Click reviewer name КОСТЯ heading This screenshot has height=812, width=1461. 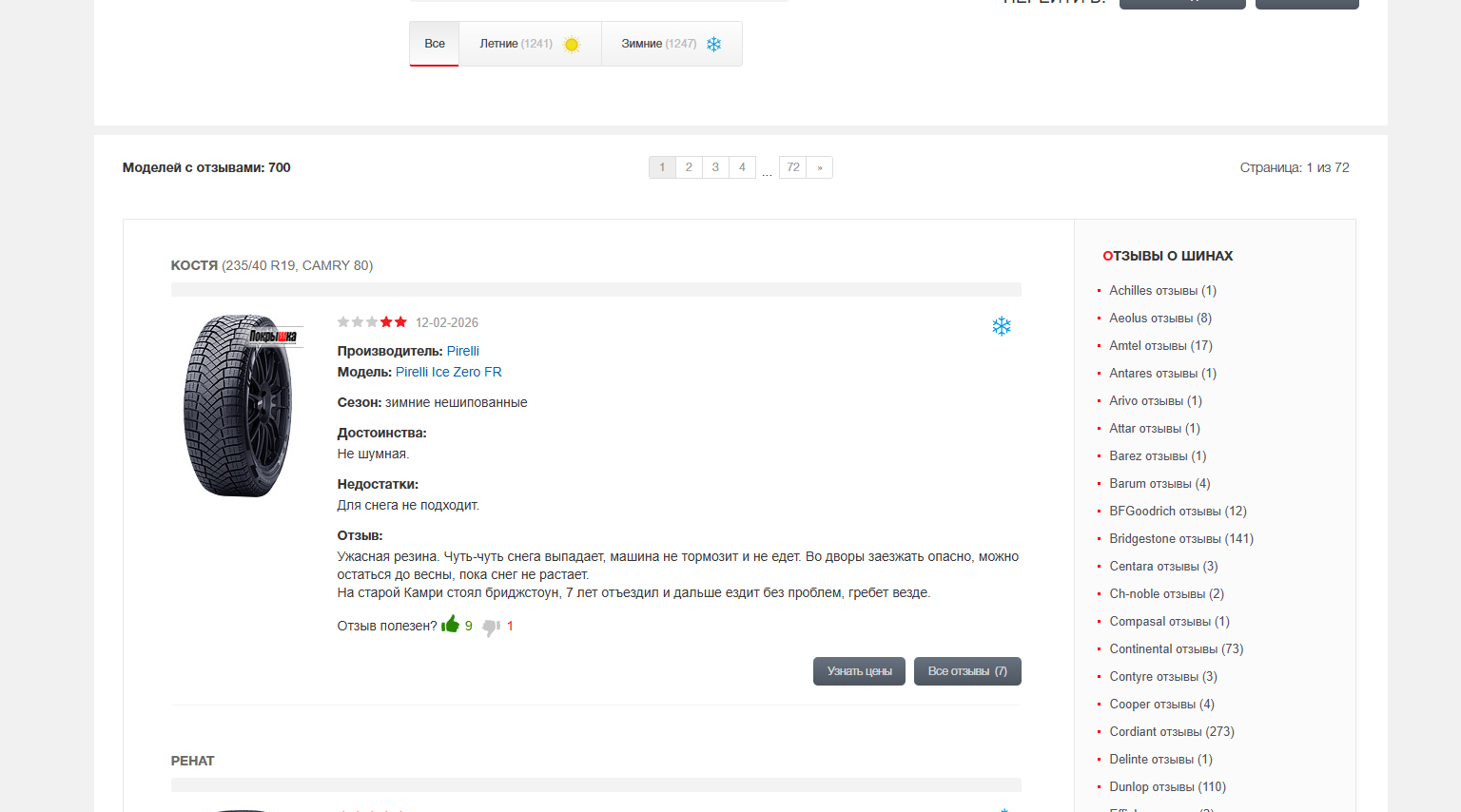pyautogui.click(x=194, y=265)
